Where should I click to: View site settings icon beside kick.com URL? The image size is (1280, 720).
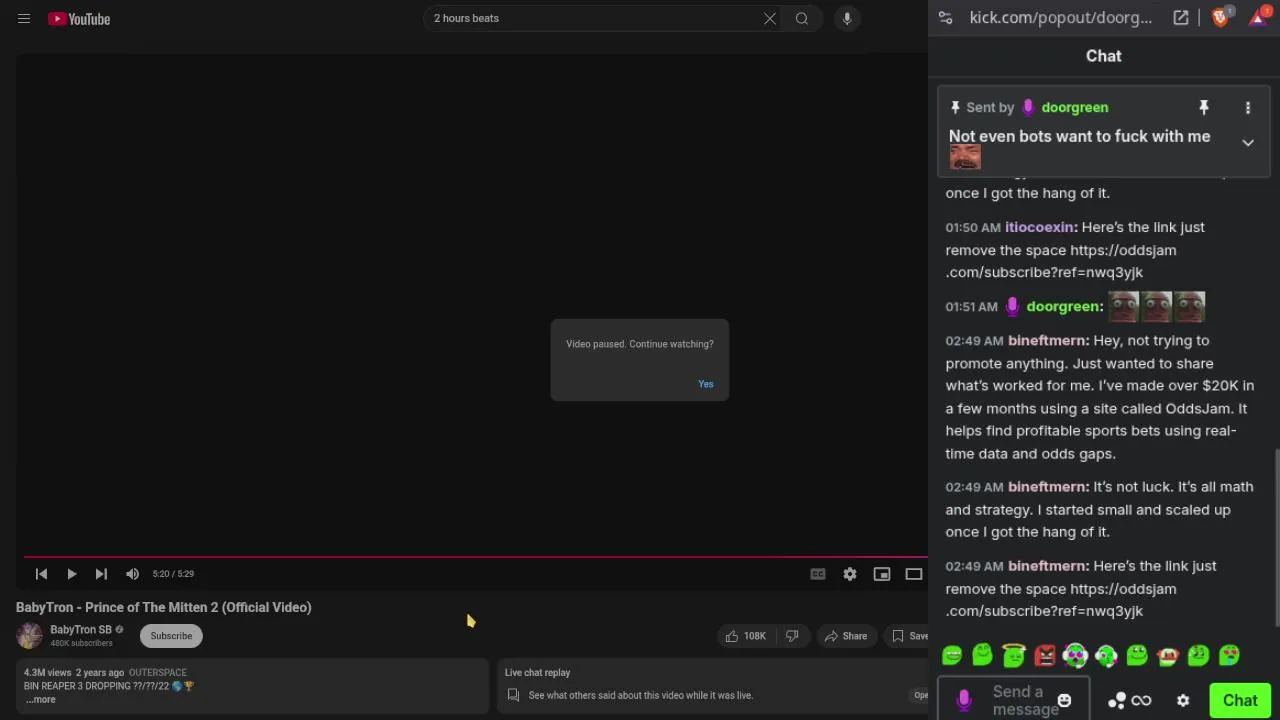pos(945,18)
